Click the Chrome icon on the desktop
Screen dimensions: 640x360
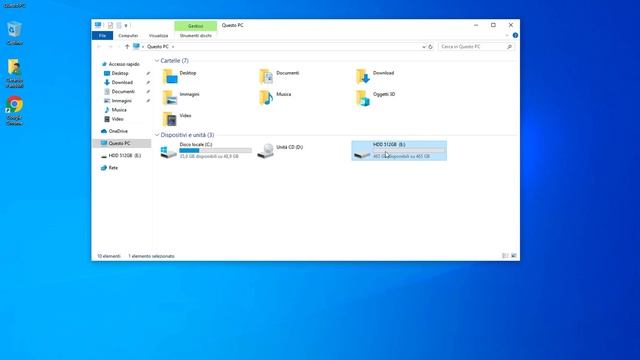(x=15, y=104)
